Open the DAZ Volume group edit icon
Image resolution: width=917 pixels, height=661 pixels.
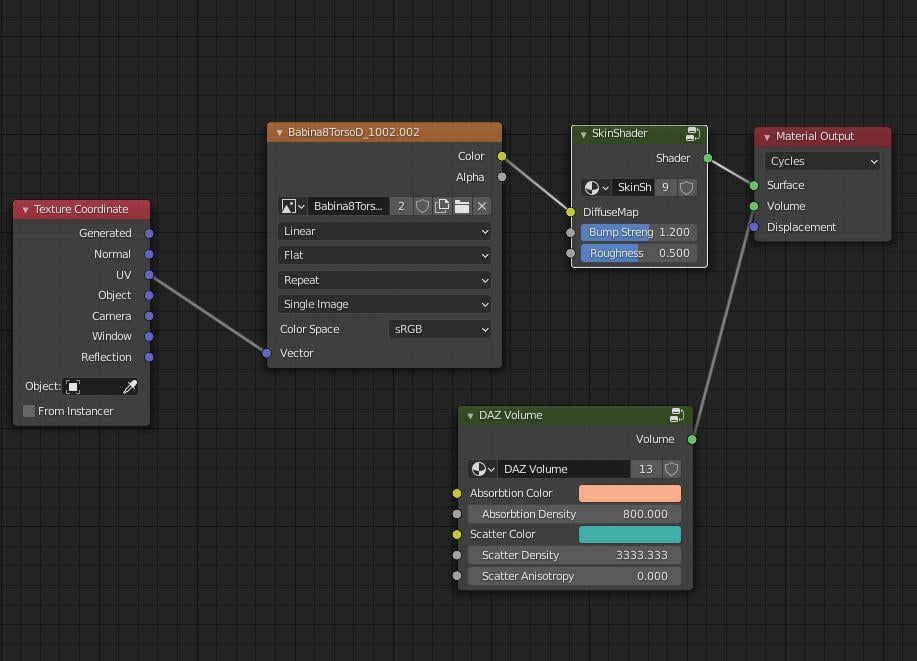[677, 415]
